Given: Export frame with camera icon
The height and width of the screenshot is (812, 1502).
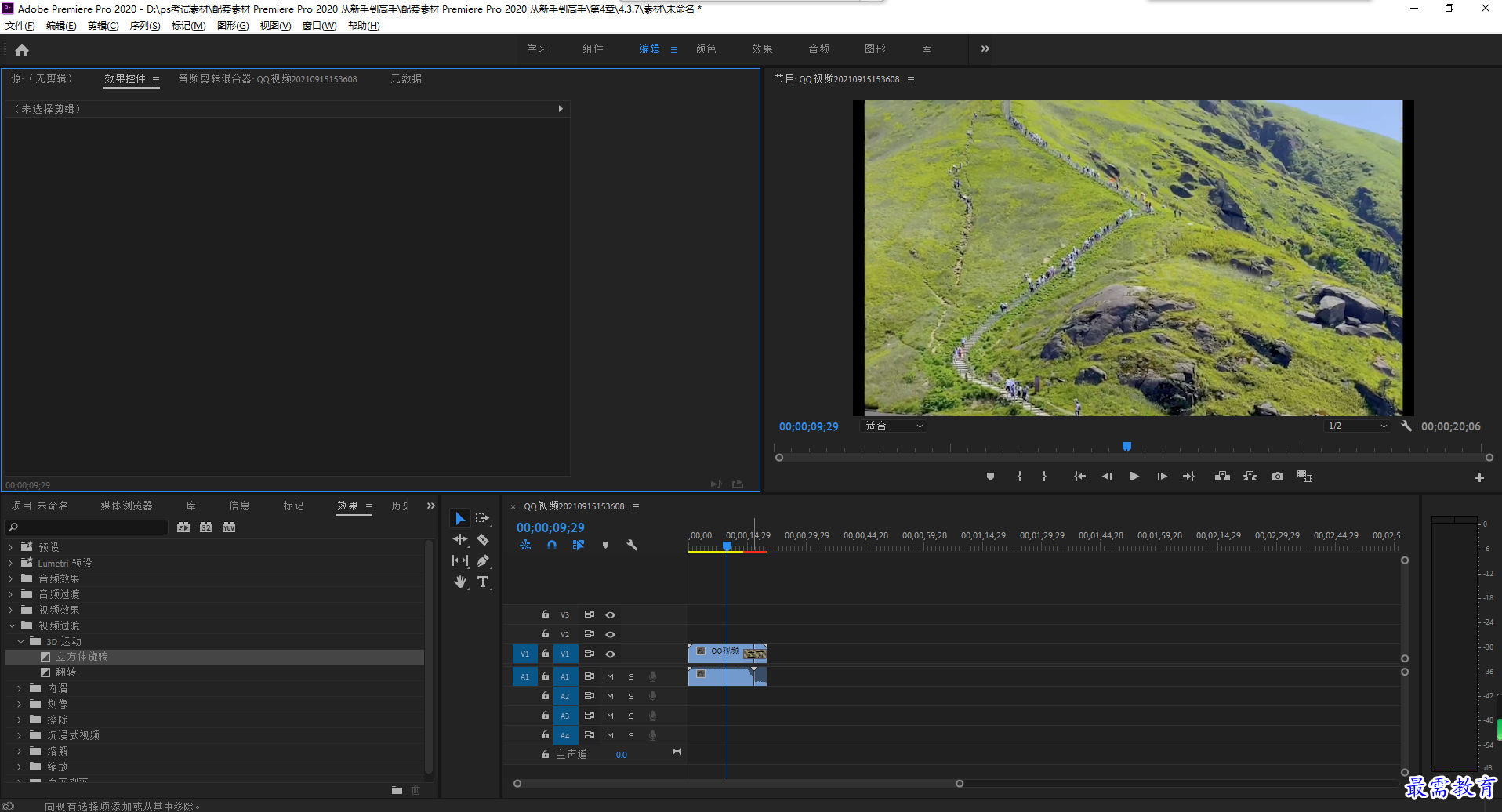Looking at the screenshot, I should (x=1278, y=477).
